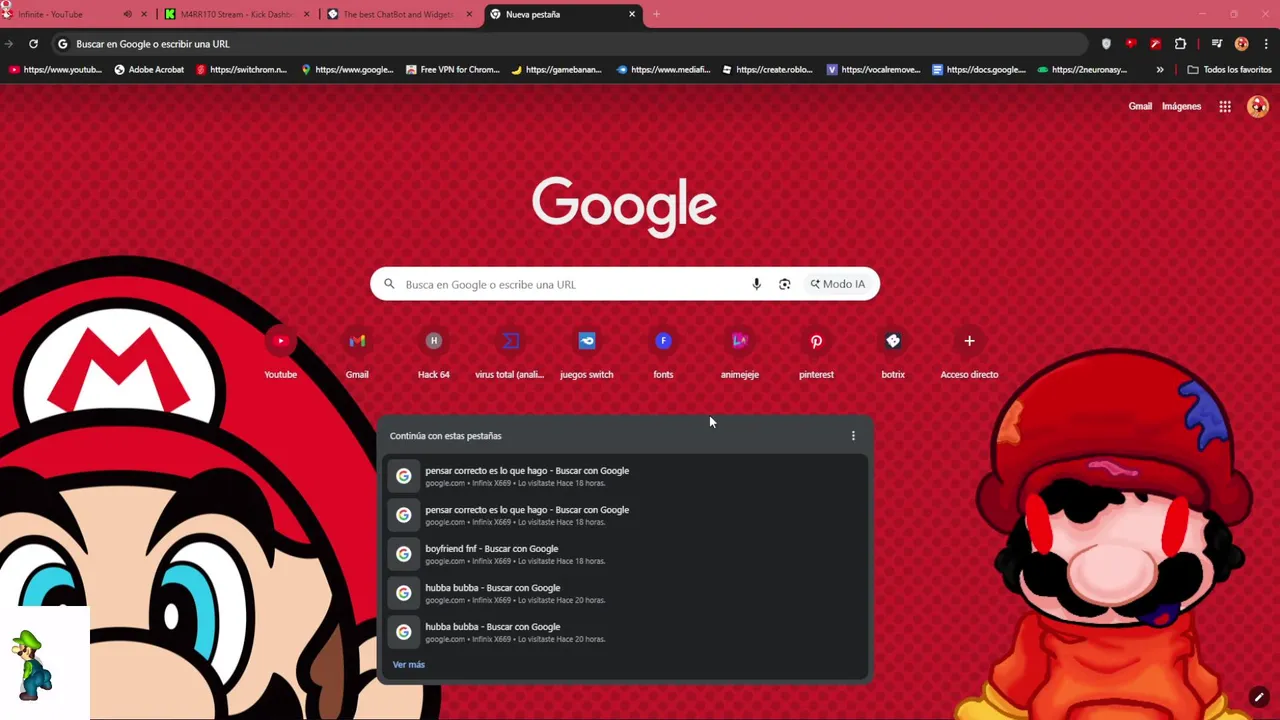Open the animejeje shortcut tile

click(740, 354)
